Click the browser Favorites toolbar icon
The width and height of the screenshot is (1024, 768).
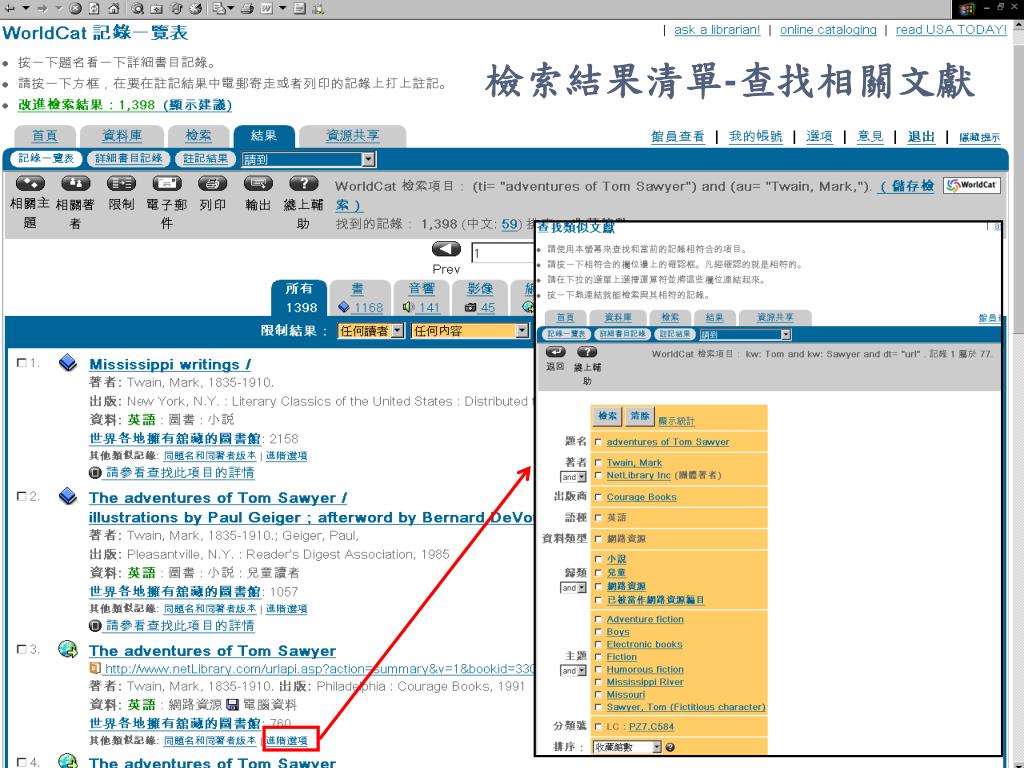[157, 8]
